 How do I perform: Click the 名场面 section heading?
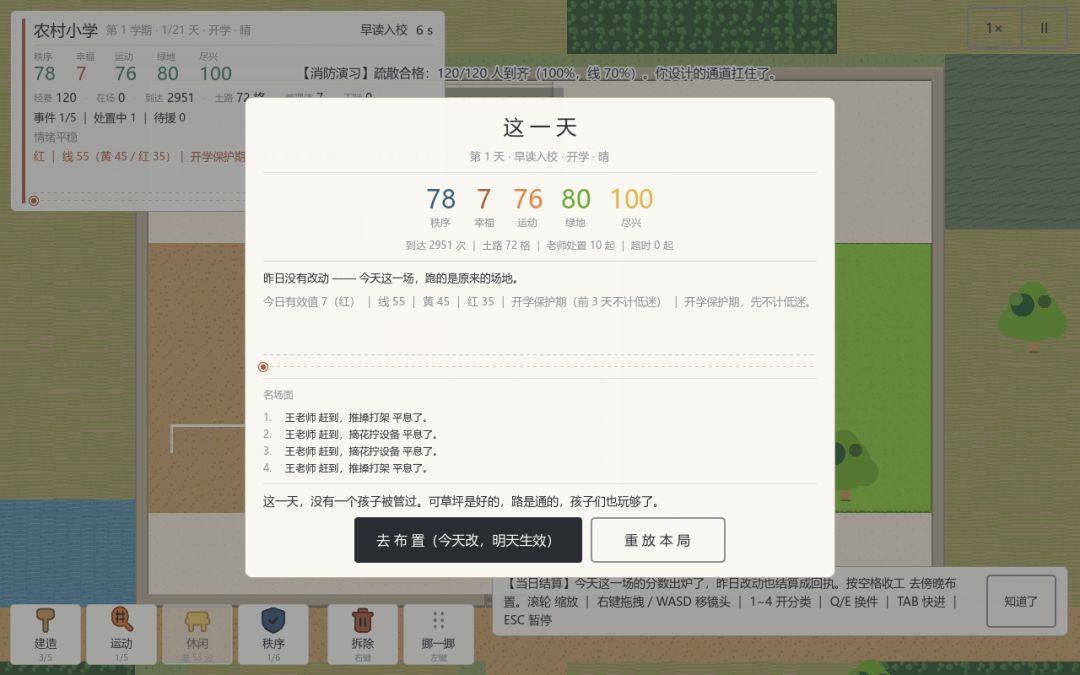point(278,395)
